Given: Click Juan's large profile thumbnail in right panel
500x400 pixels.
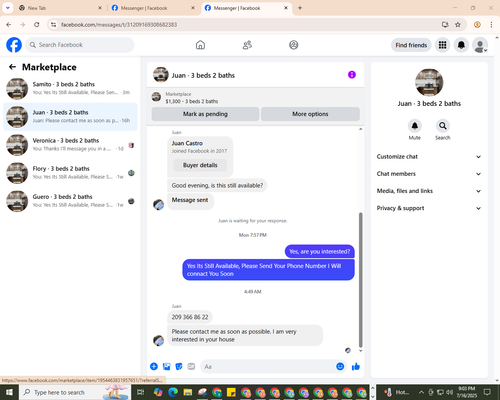Looking at the screenshot, I should (x=429, y=82).
